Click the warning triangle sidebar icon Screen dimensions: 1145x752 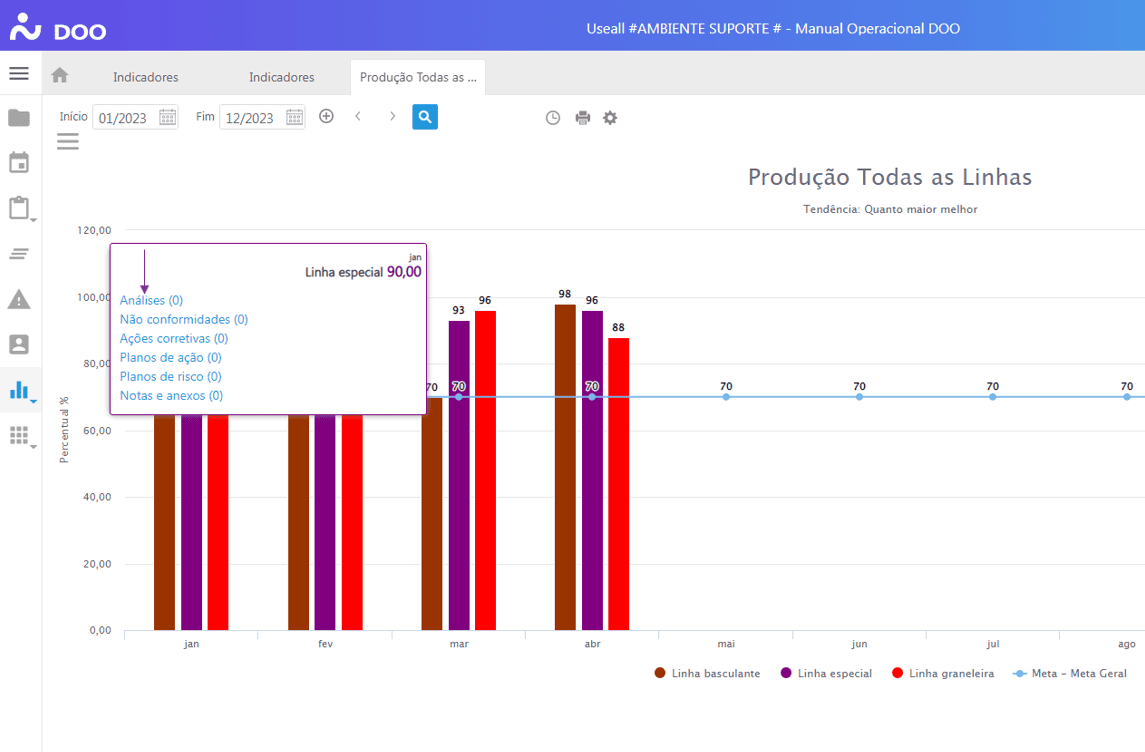tap(19, 299)
